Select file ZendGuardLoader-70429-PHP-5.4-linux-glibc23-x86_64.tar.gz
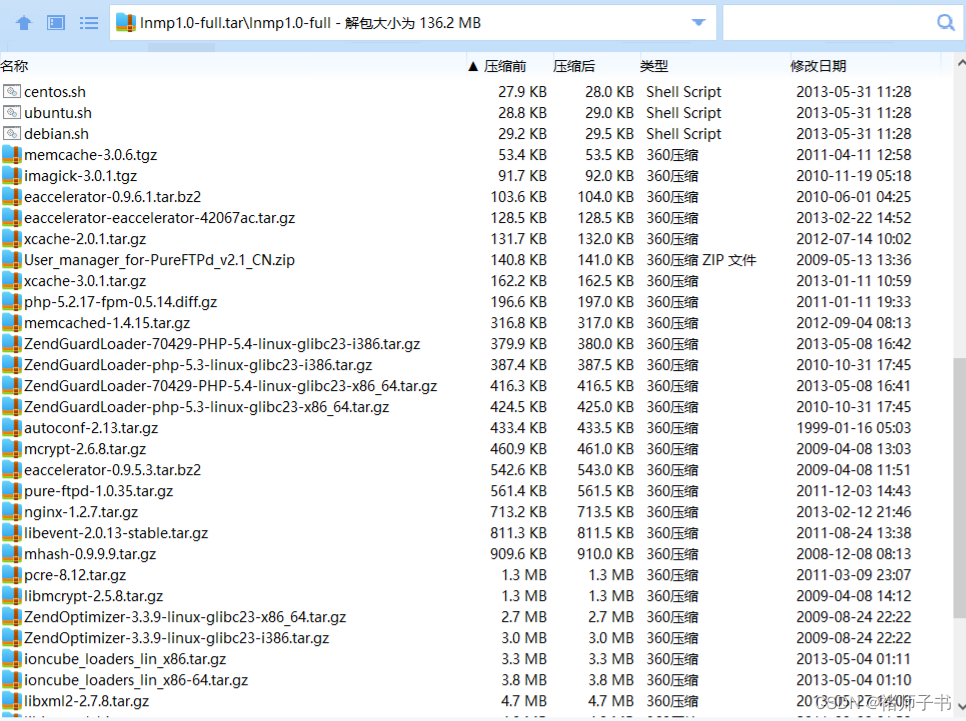The width and height of the screenshot is (966, 721). click(x=230, y=386)
